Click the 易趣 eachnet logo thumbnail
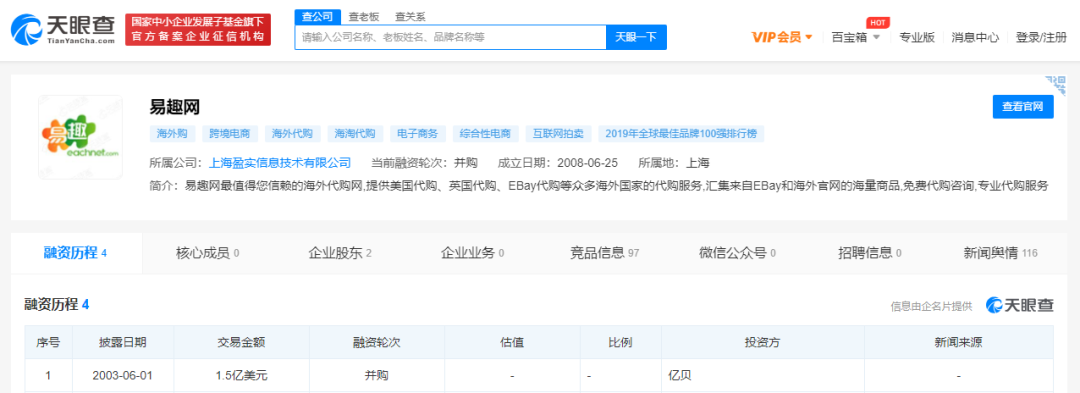The width and height of the screenshot is (1080, 393). pyautogui.click(x=80, y=137)
